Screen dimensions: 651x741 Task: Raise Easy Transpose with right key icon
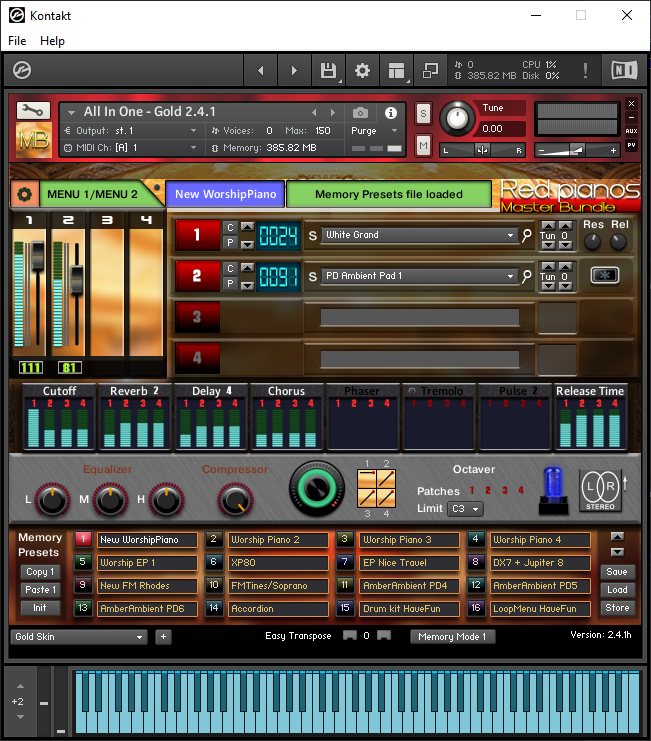click(384, 636)
